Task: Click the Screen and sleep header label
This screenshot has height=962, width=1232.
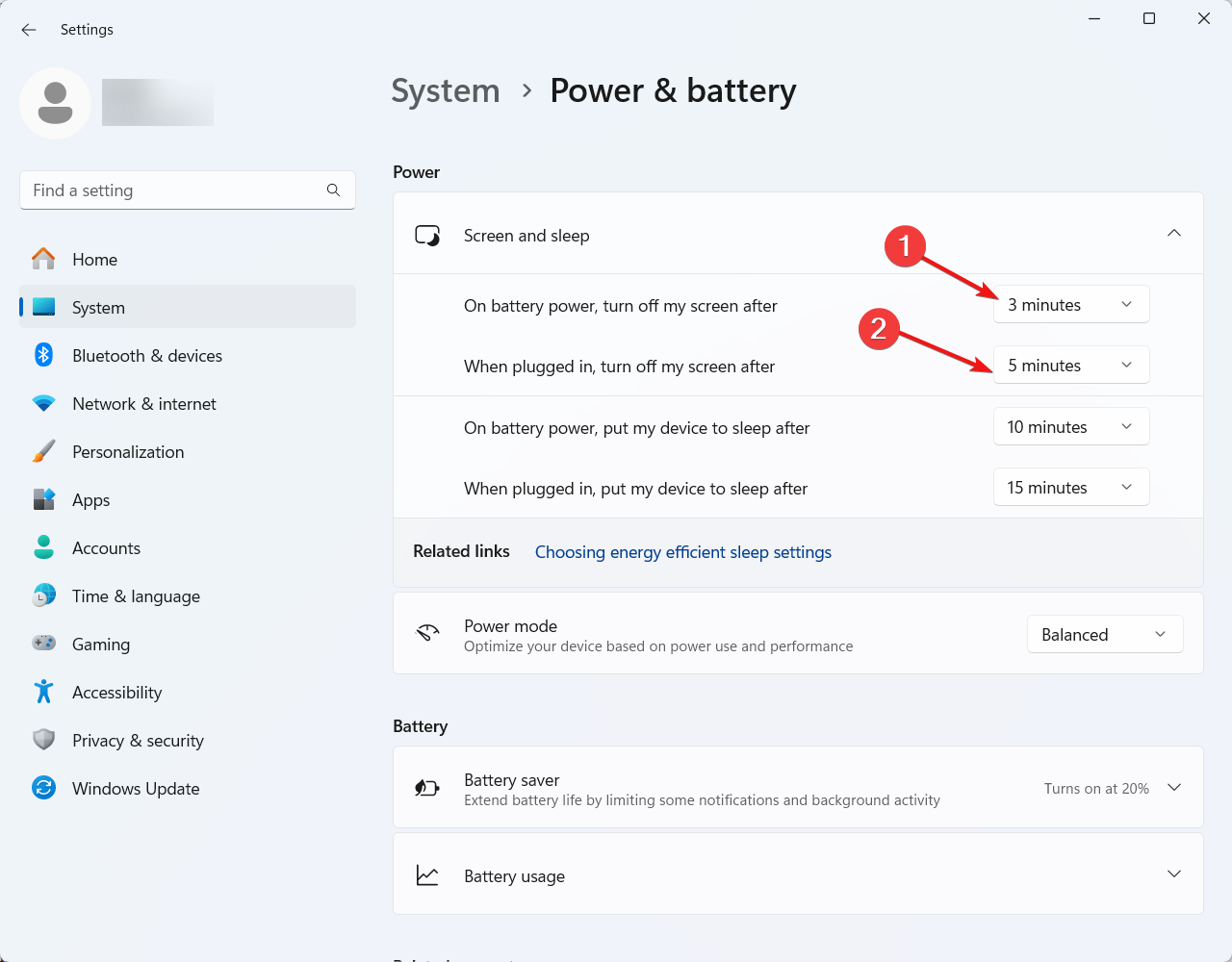Action: (526, 236)
